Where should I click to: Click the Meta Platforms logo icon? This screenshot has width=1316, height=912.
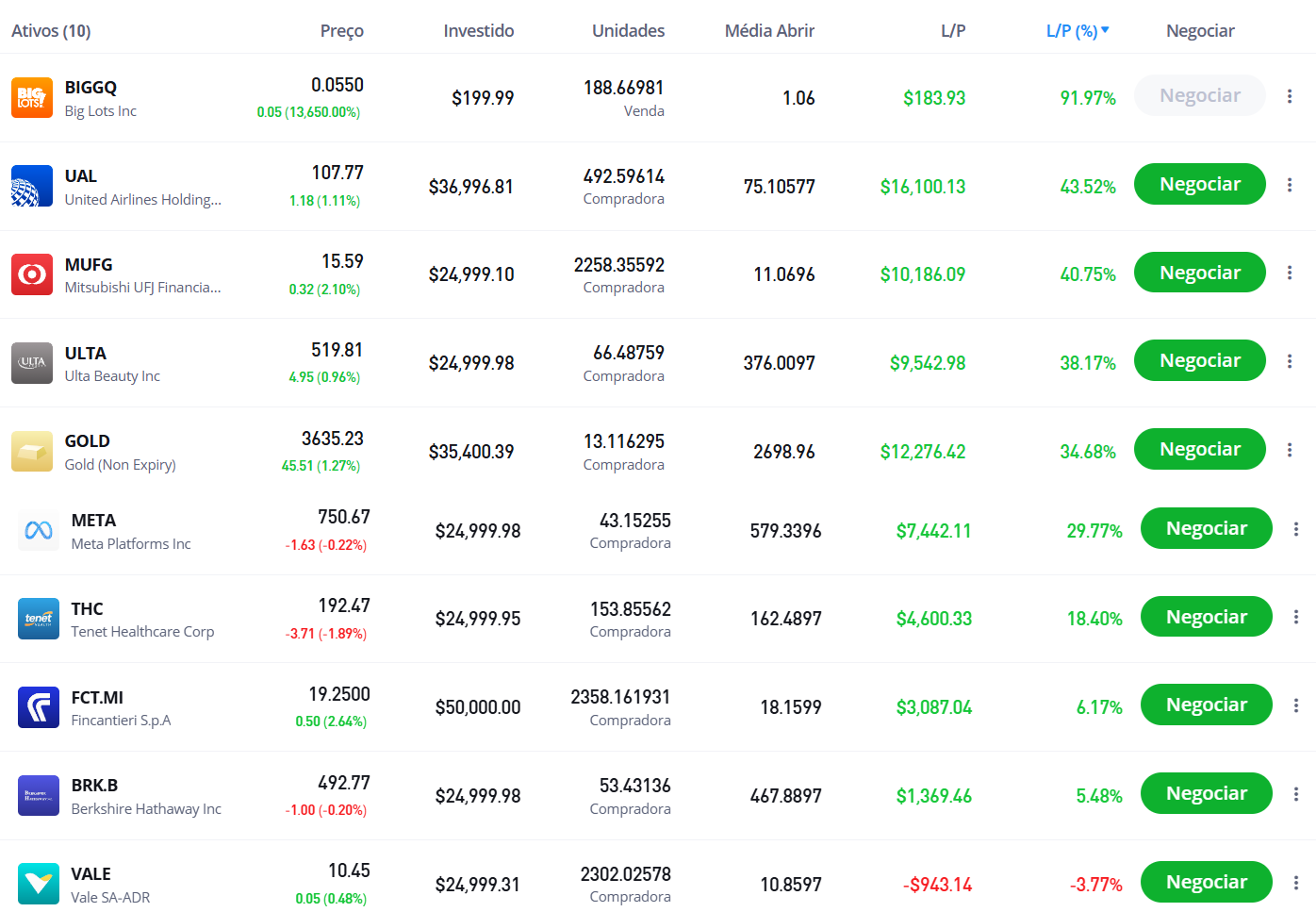pyautogui.click(x=39, y=530)
